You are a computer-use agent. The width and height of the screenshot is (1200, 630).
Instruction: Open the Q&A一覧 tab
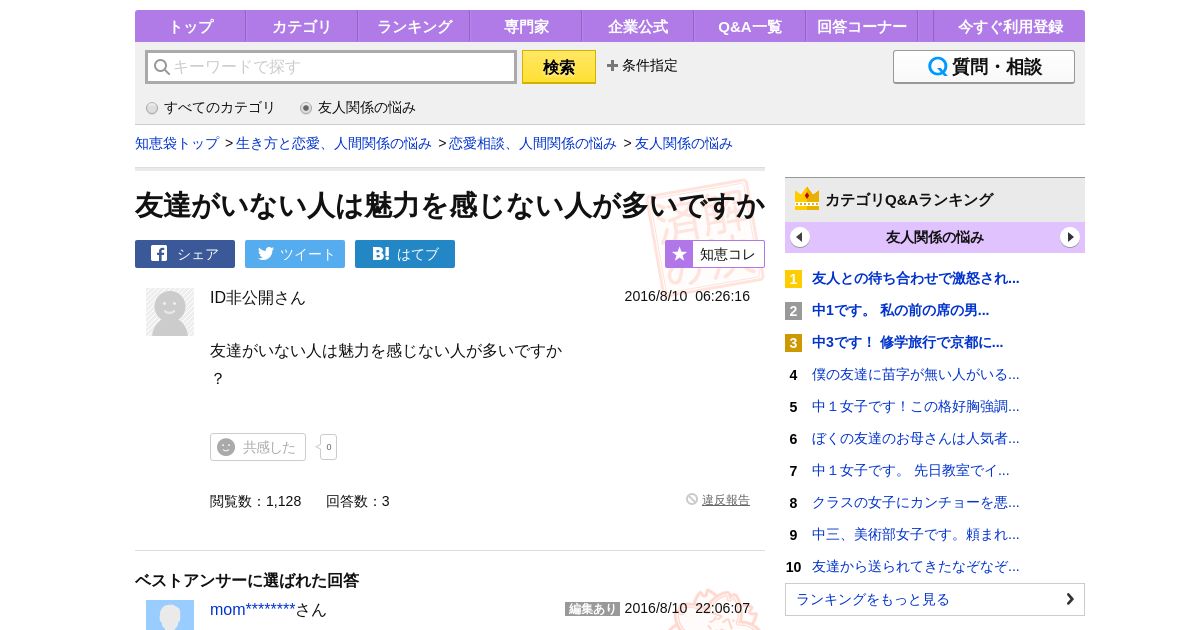coord(749,26)
